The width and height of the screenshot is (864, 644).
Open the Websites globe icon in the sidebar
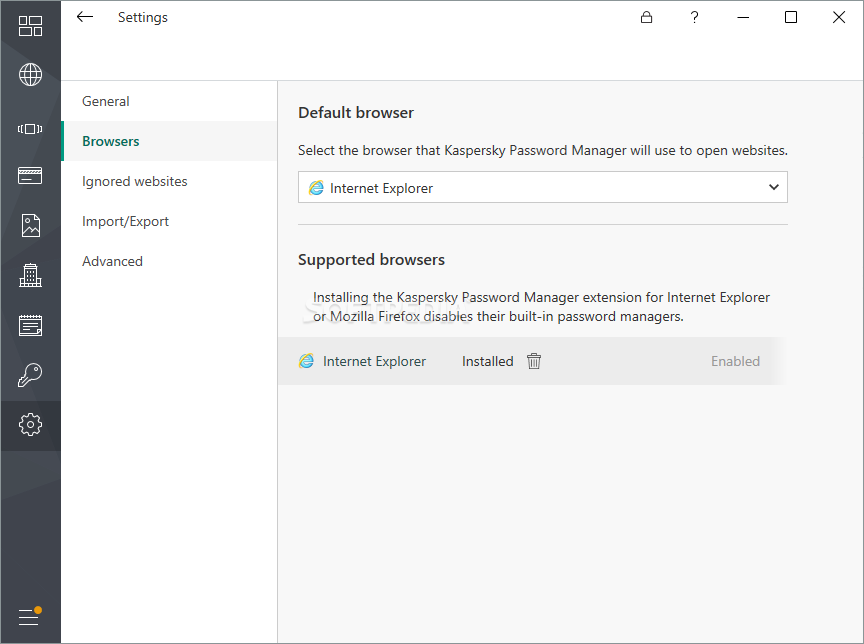click(30, 75)
